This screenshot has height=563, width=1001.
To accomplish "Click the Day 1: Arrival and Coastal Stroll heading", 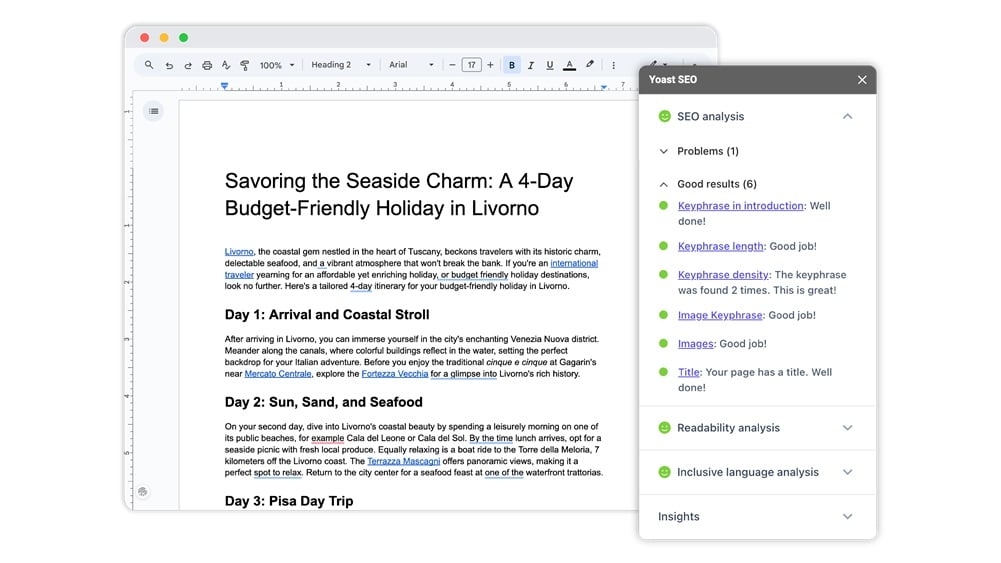I will click(327, 315).
